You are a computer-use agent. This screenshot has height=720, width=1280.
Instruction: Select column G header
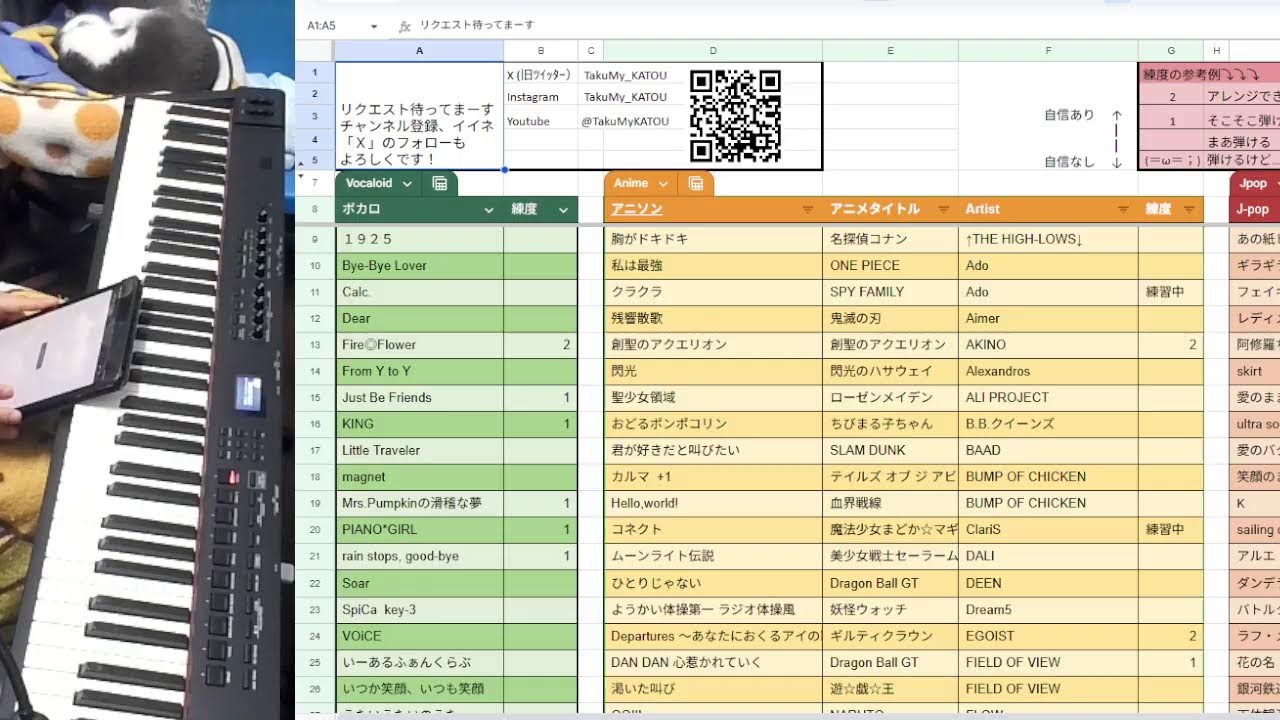[1171, 50]
